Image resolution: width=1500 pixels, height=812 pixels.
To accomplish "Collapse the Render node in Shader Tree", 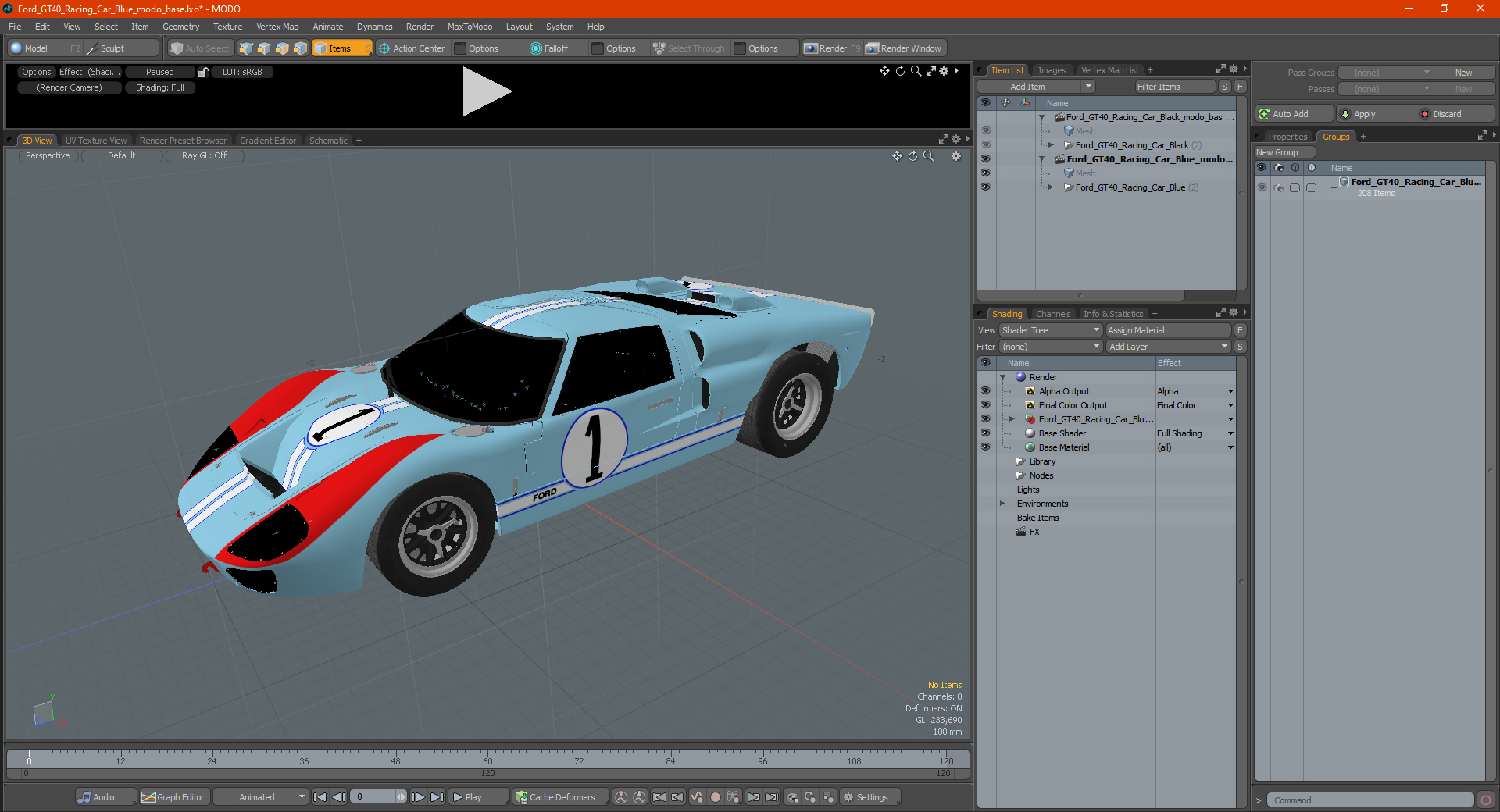I will click(x=1003, y=377).
